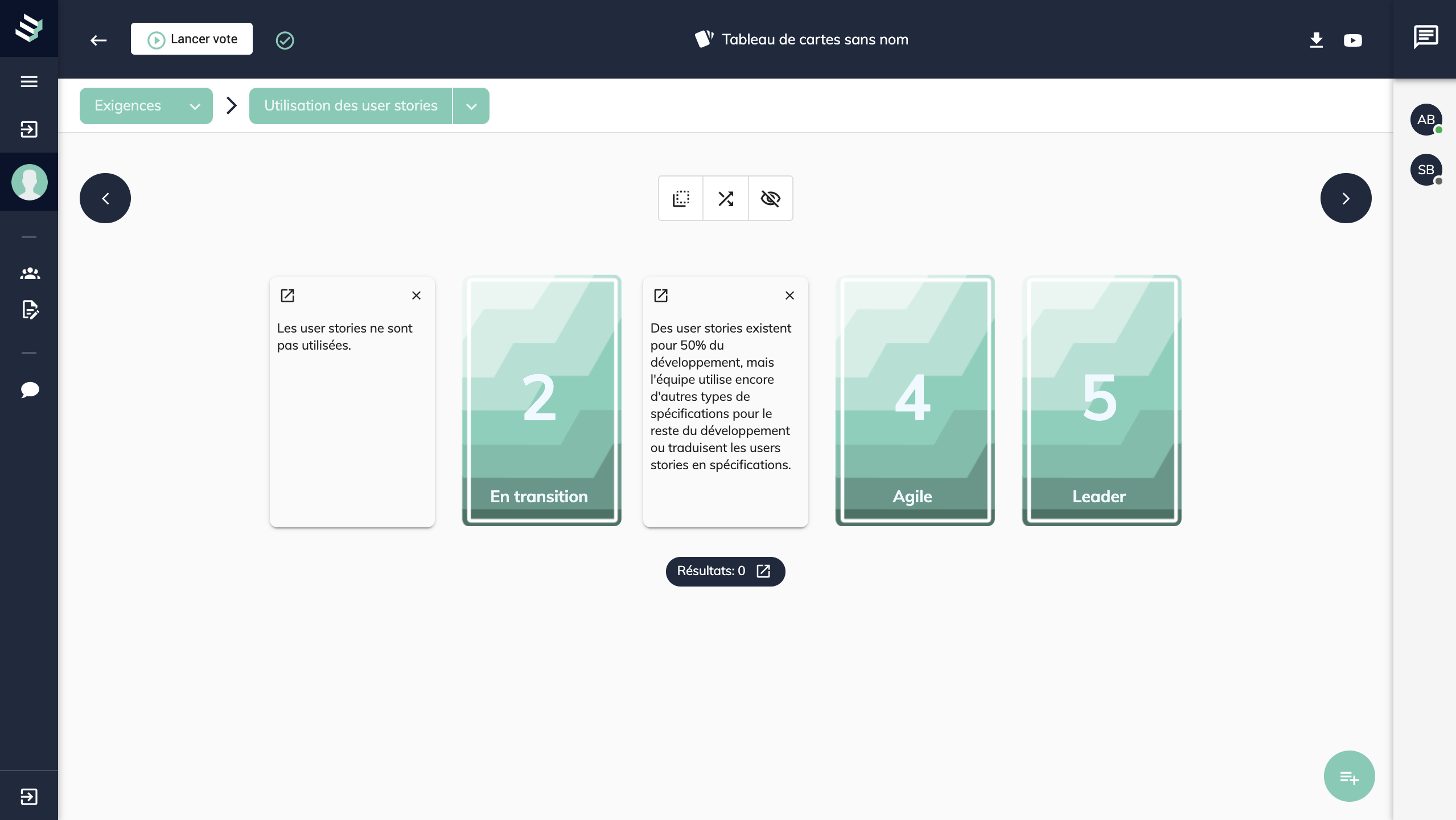The width and height of the screenshot is (1456, 820).
Task: Go to the previous card set
Action: [x=105, y=198]
